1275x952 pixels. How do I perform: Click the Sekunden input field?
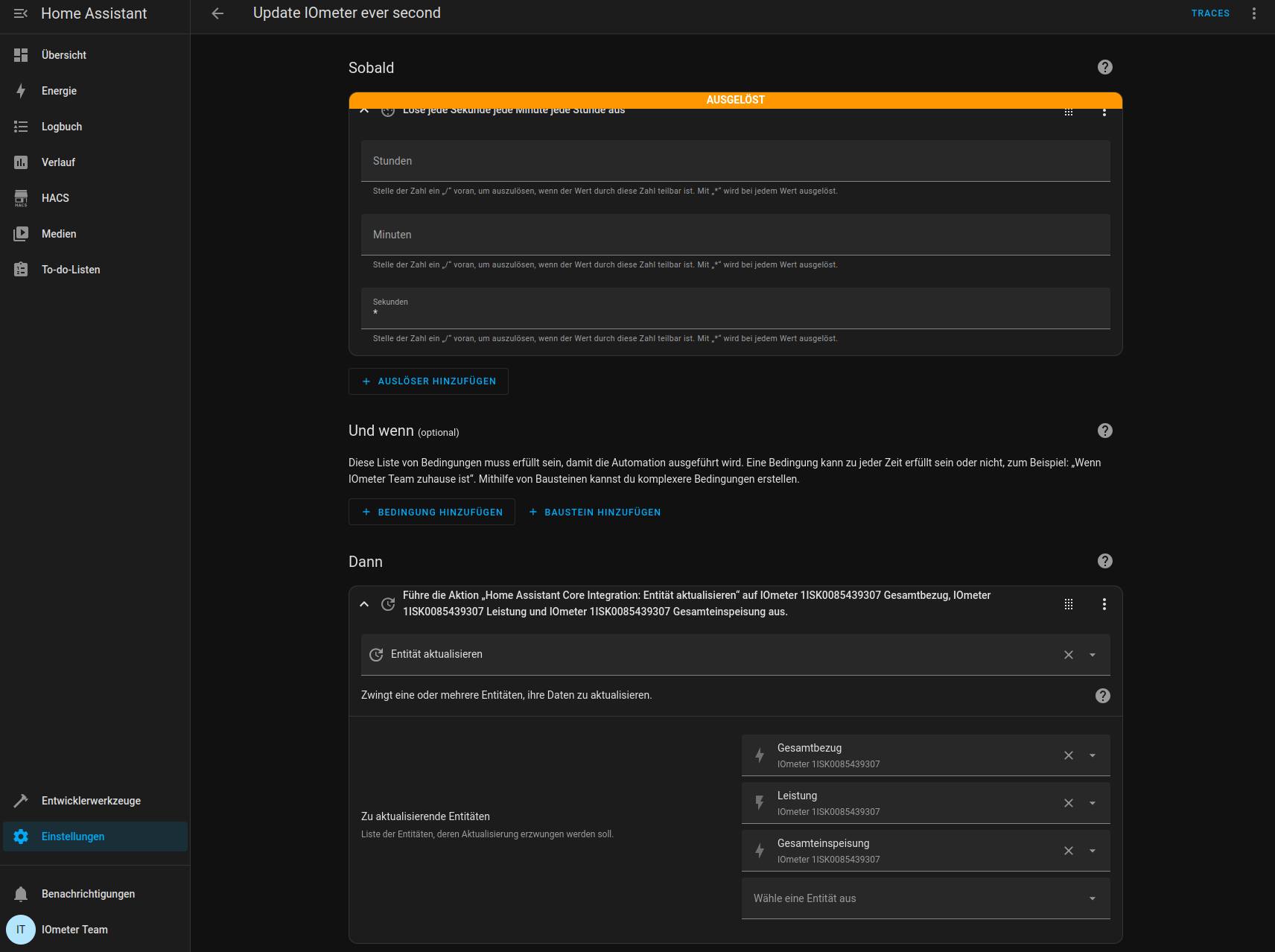point(736,308)
